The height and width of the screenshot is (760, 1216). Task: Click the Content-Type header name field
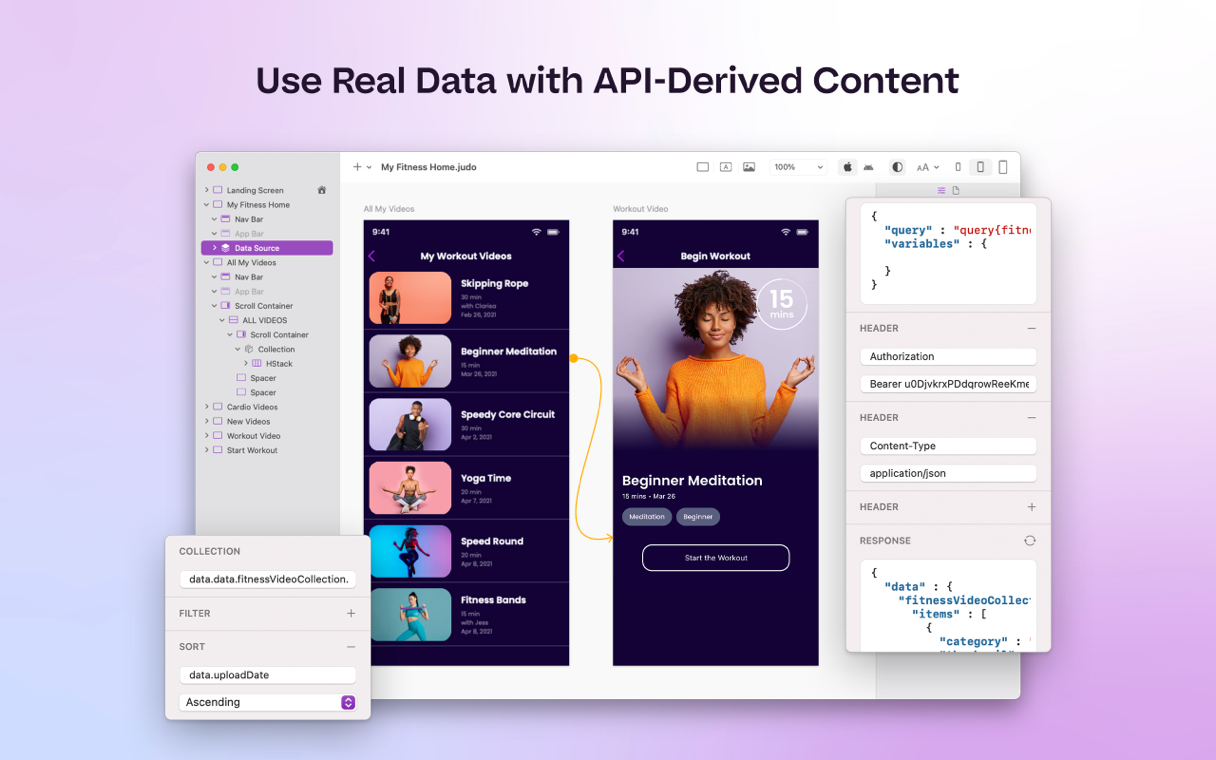pyautogui.click(x=948, y=446)
